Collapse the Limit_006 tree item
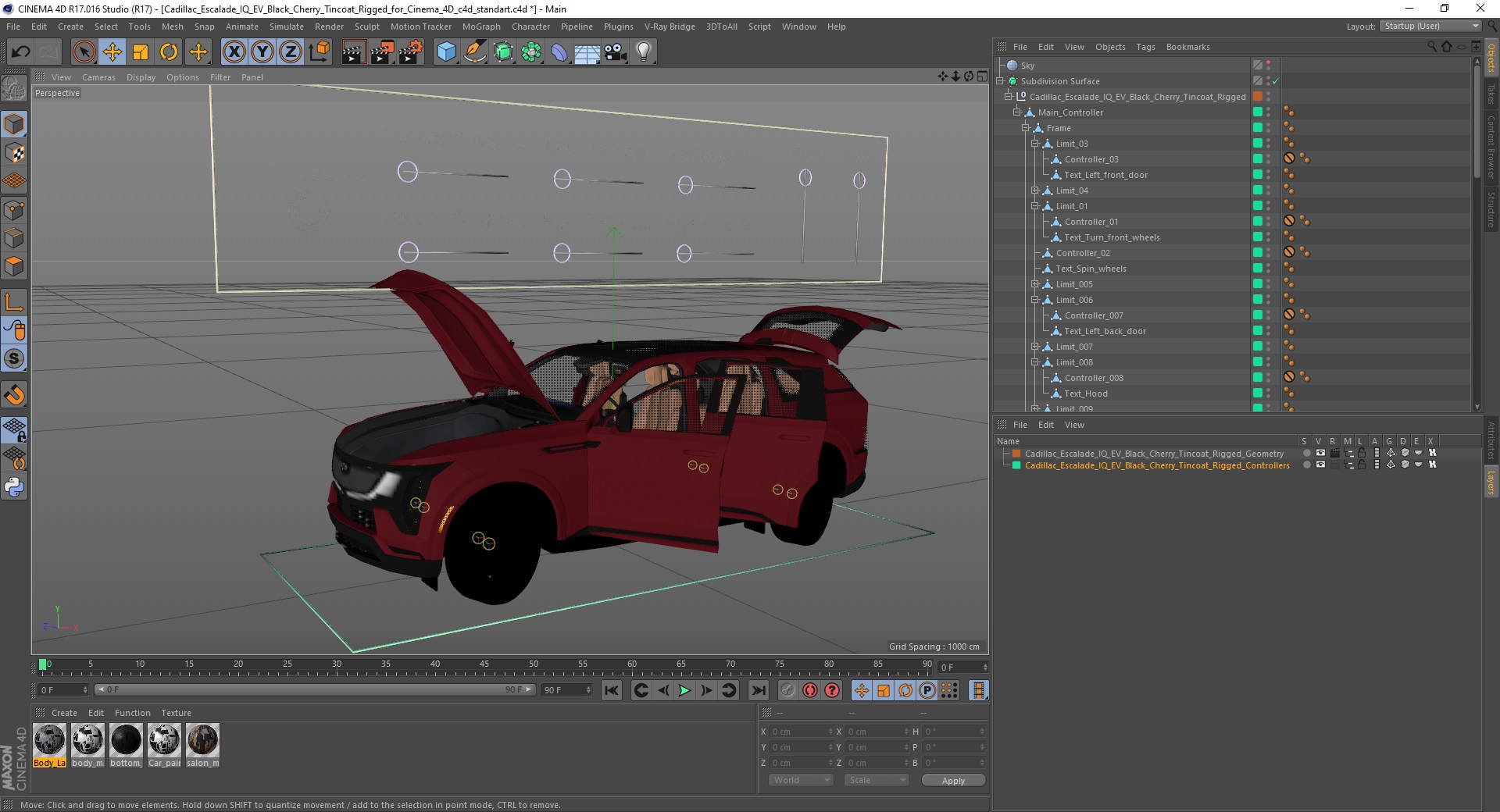This screenshot has height=812, width=1500. click(x=1034, y=300)
